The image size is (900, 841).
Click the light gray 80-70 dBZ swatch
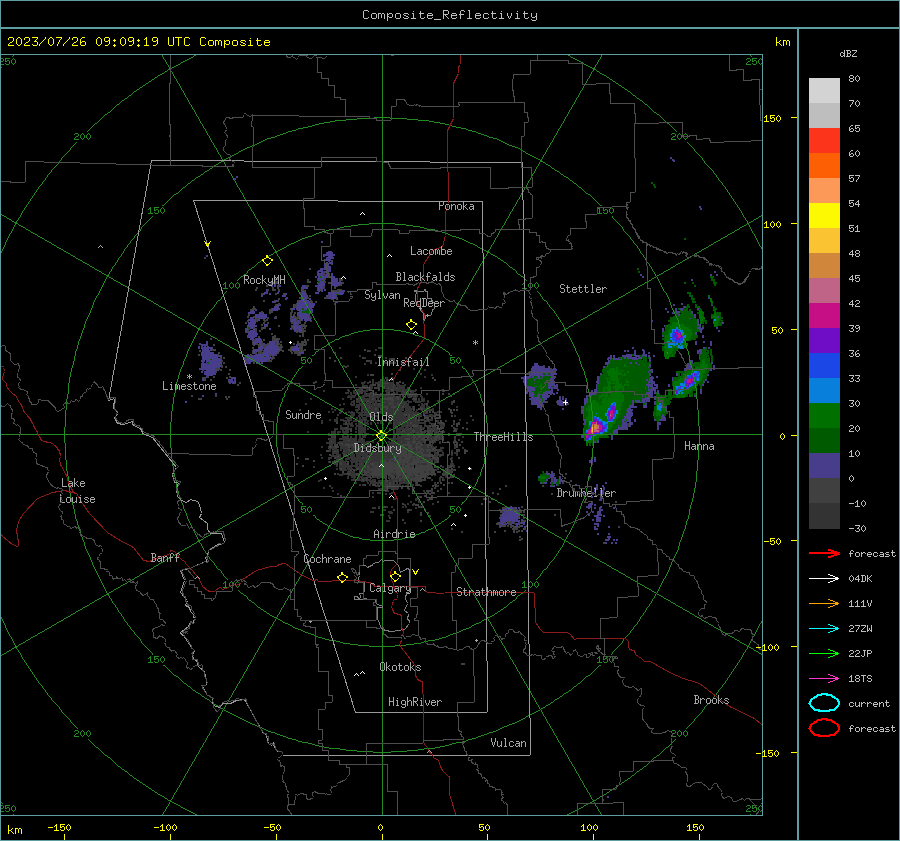point(824,91)
